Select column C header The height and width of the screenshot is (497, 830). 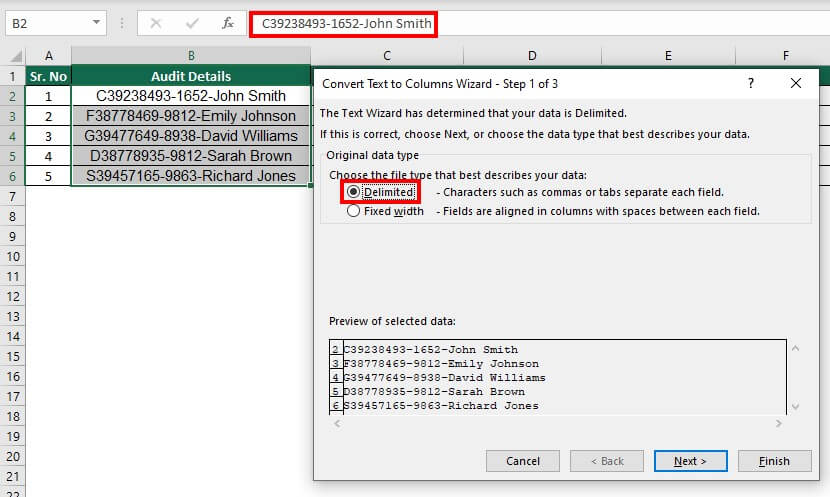387,56
